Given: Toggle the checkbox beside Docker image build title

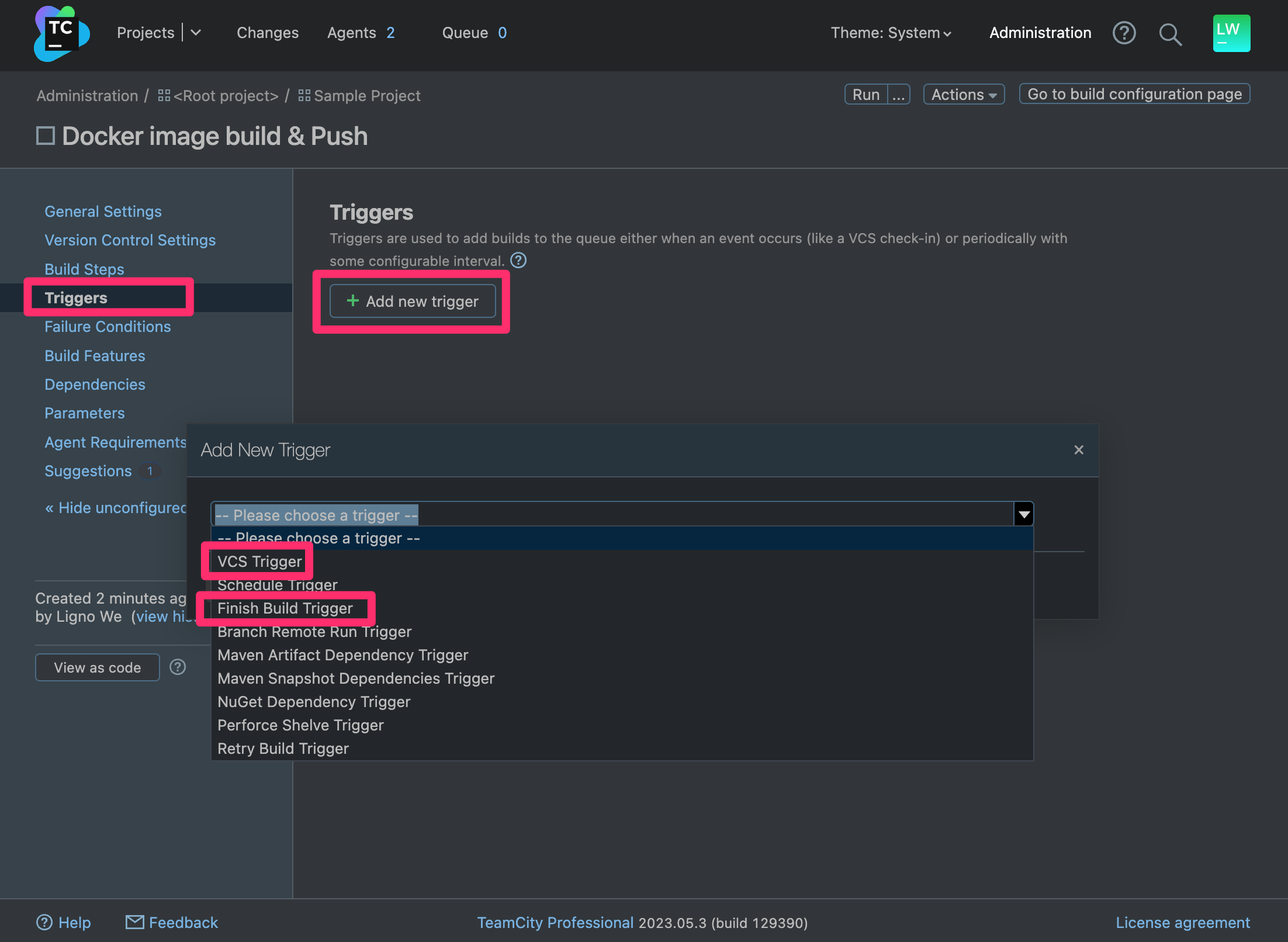Looking at the screenshot, I should click(46, 136).
